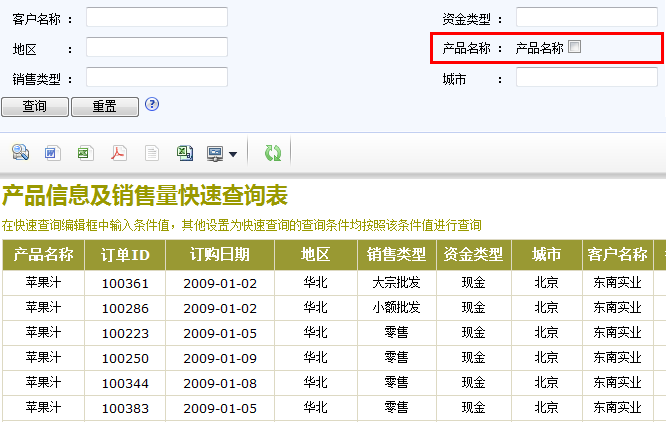Click the 订购日期 column header

click(220, 254)
